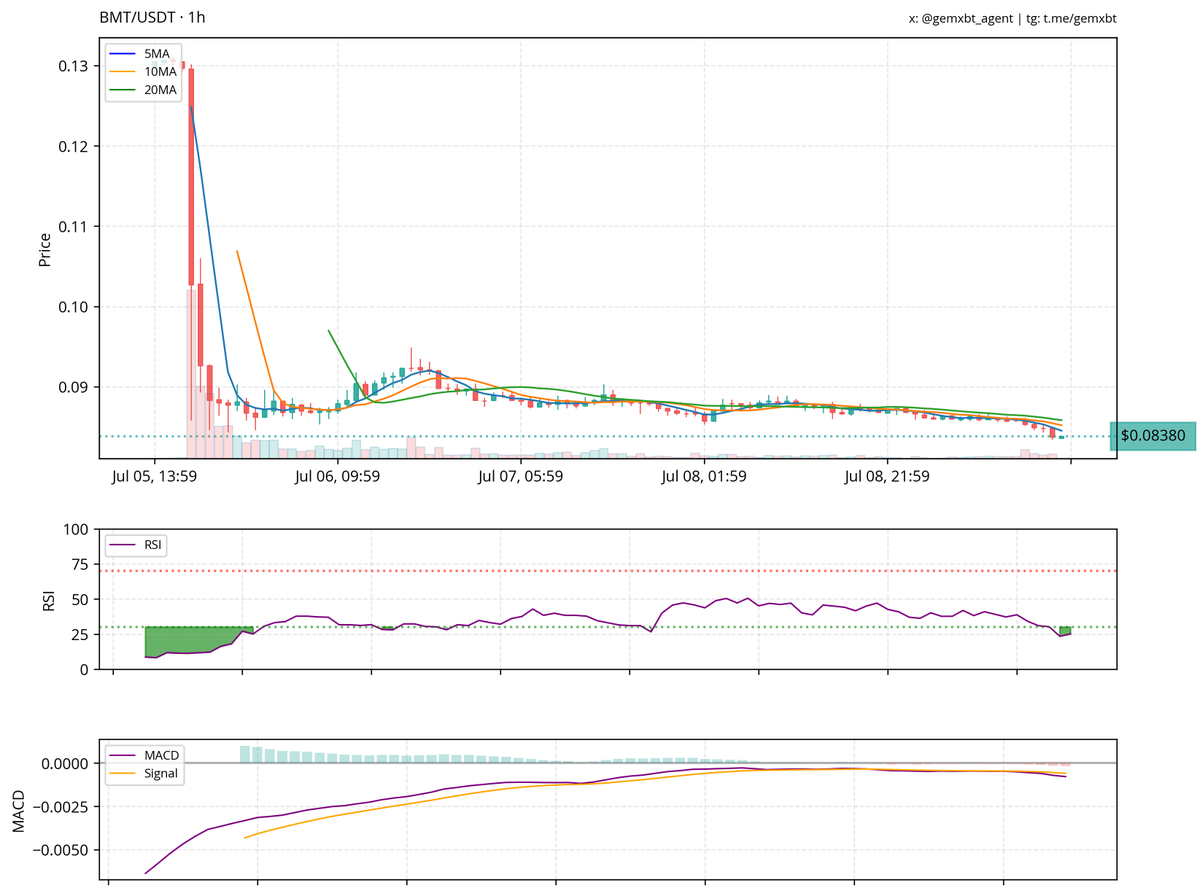Click the 0.13 price axis label
This screenshot has height=896, width=1200.
[73, 66]
